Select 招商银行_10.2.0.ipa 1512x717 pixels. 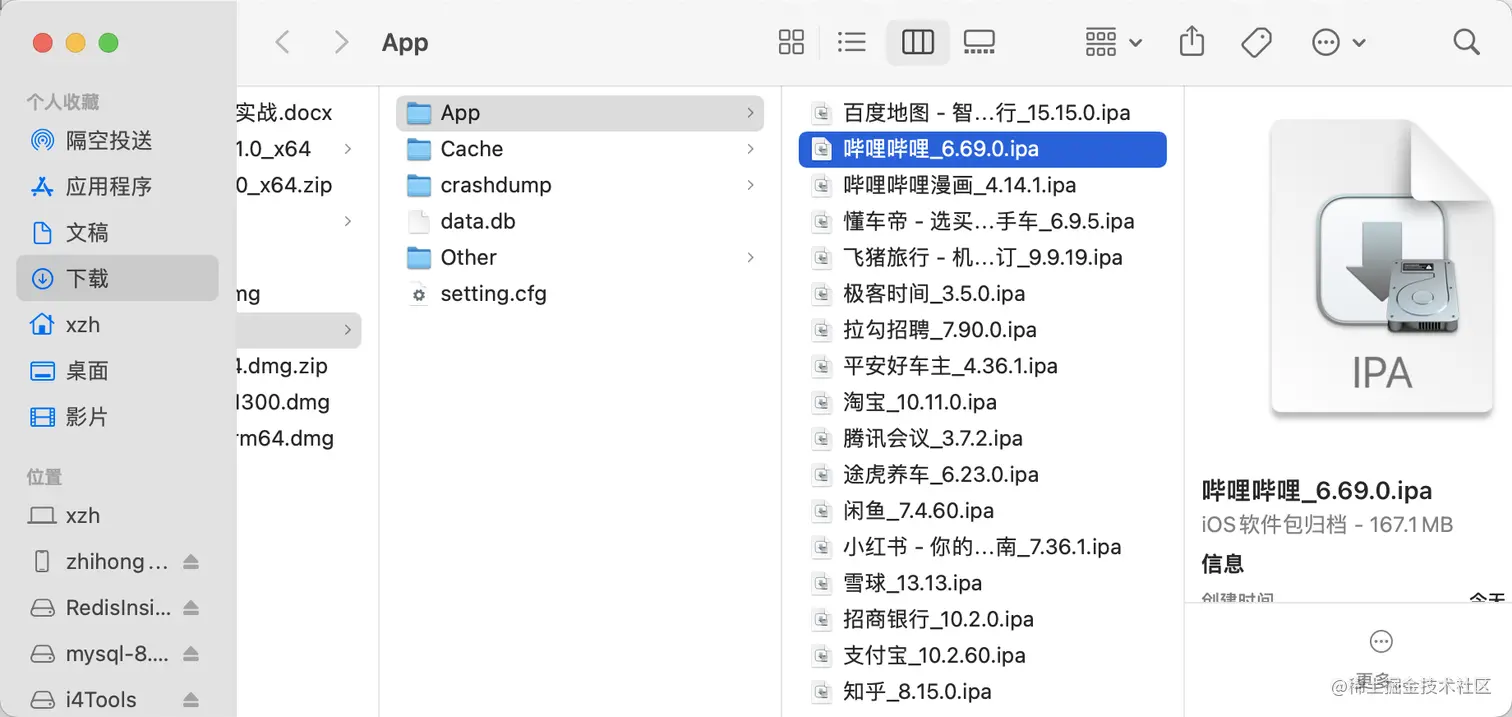983,619
